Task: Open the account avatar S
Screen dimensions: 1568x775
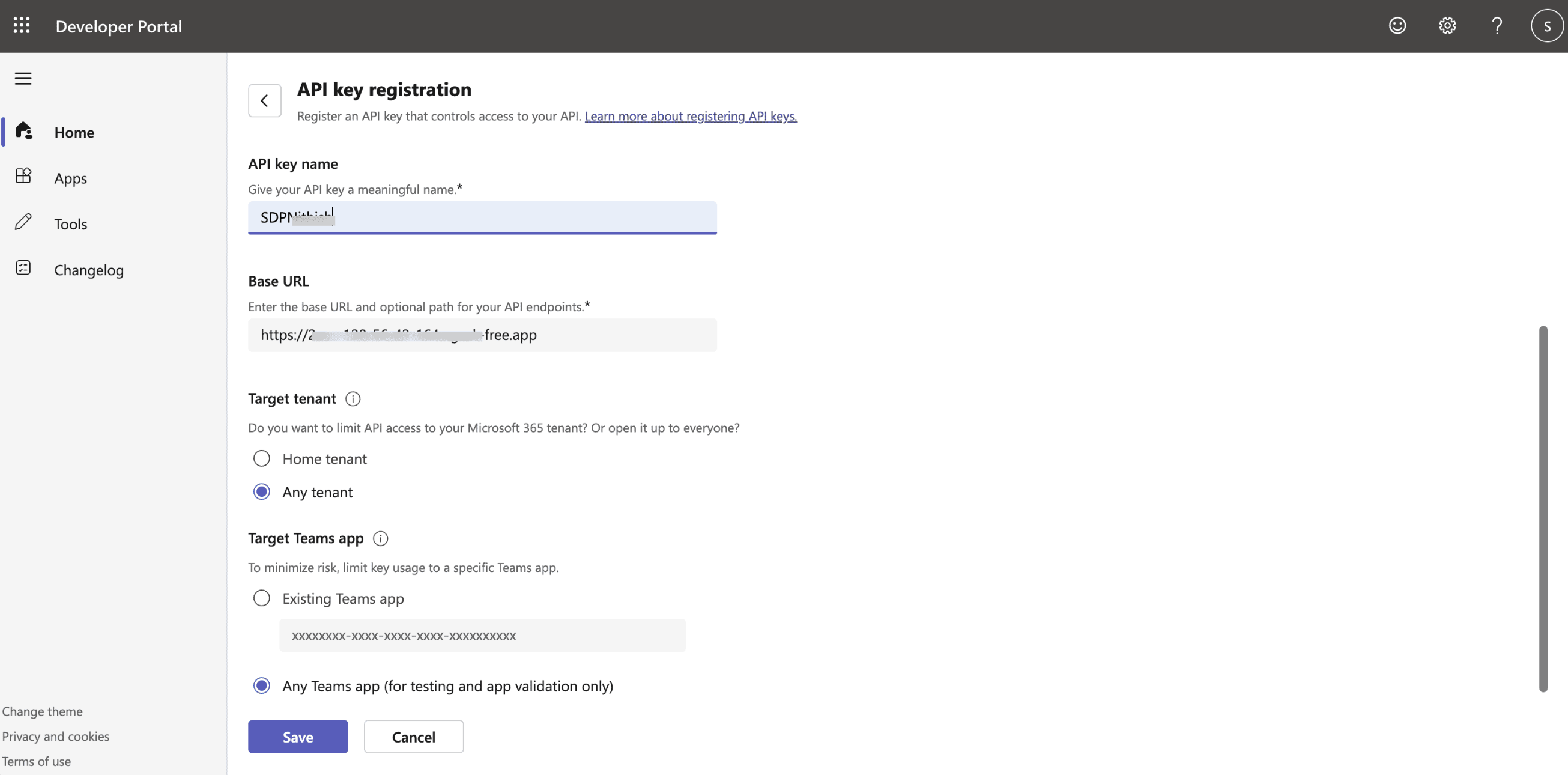Action: pyautogui.click(x=1547, y=26)
